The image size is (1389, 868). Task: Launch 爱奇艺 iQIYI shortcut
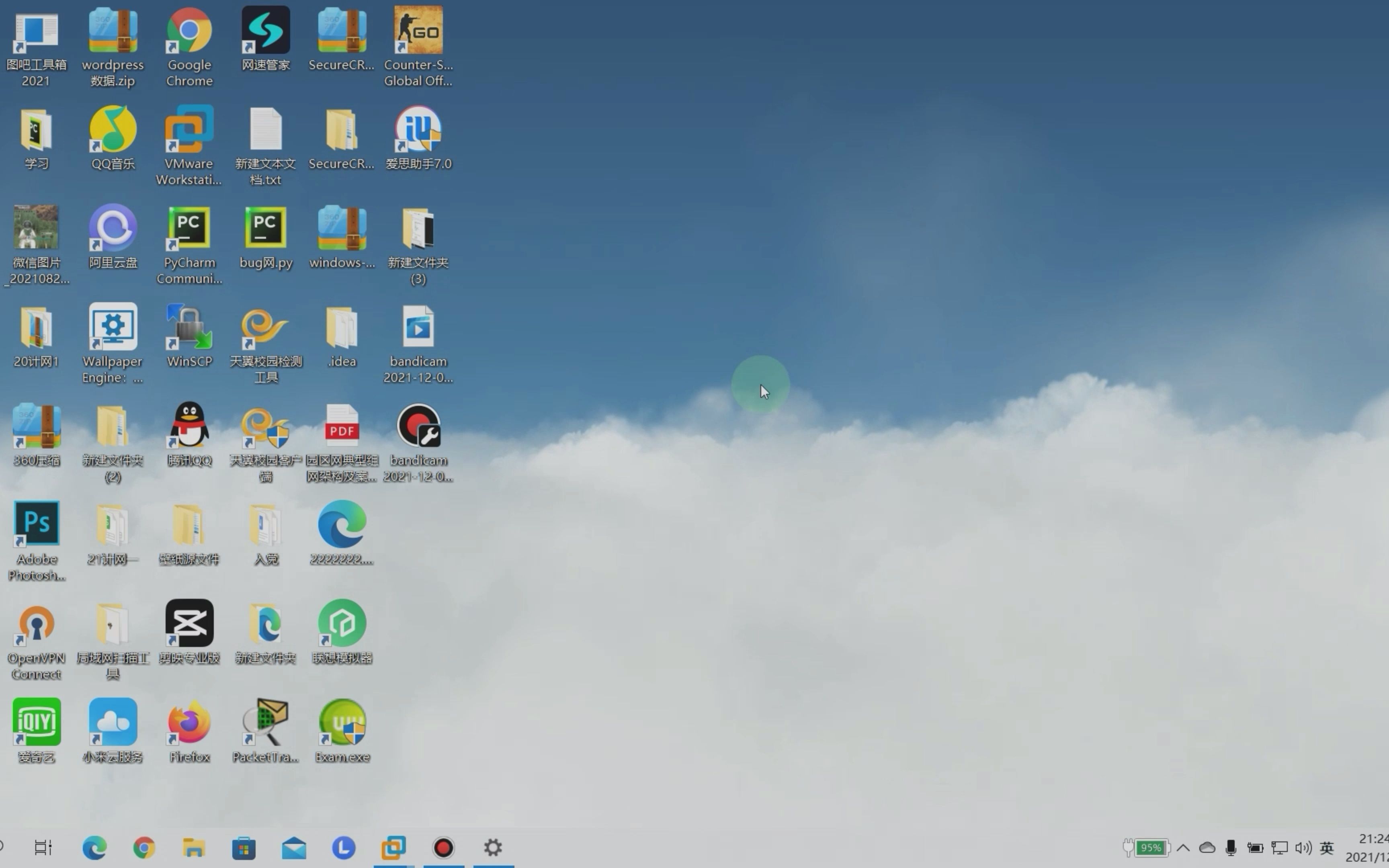pyautogui.click(x=36, y=730)
